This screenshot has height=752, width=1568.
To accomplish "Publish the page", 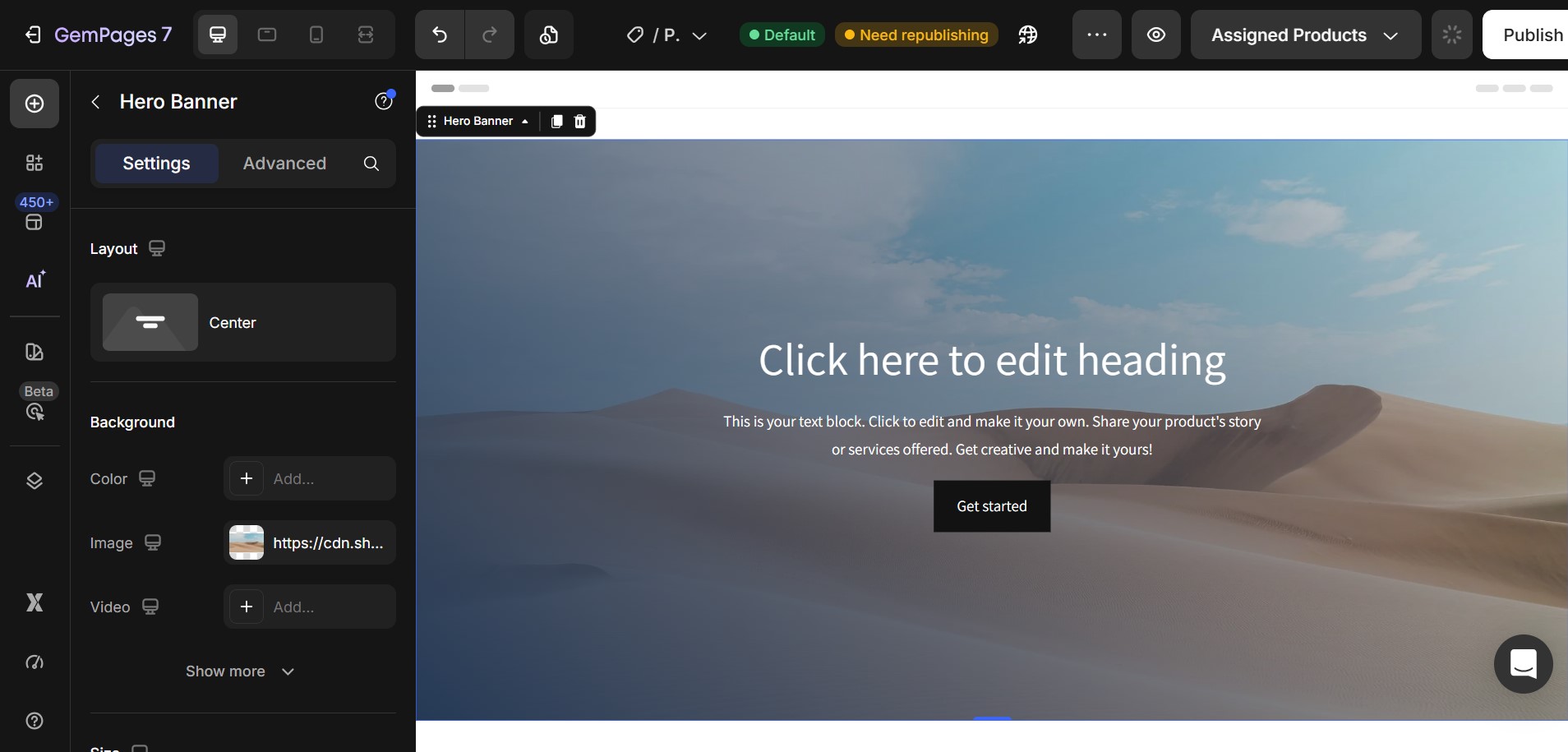I will tap(1525, 35).
